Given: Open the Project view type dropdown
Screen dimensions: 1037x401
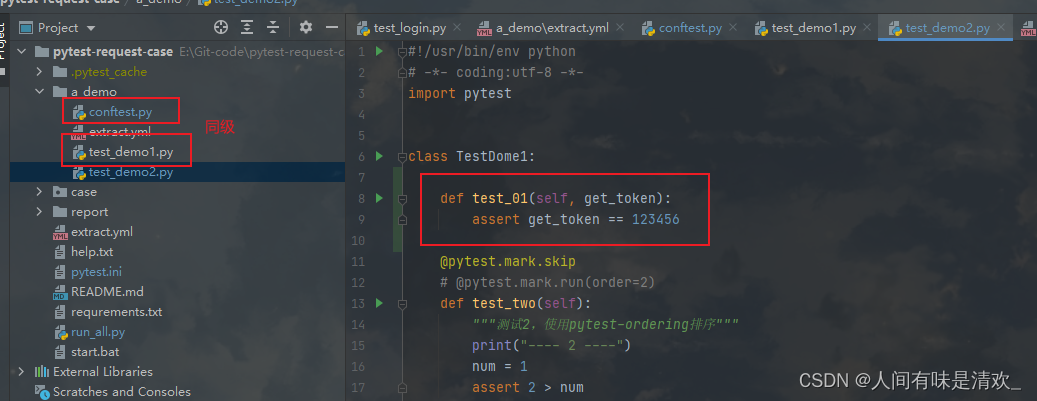Looking at the screenshot, I should pyautogui.click(x=91, y=28).
